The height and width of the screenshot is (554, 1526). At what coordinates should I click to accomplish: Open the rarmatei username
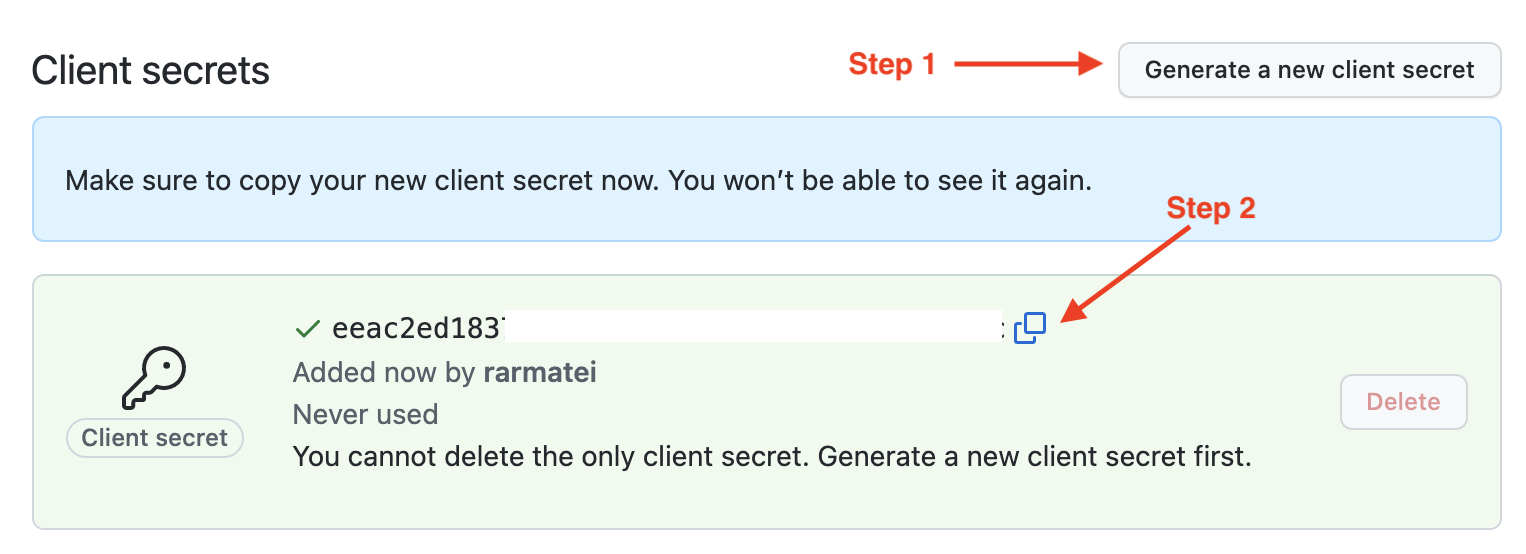click(x=539, y=373)
